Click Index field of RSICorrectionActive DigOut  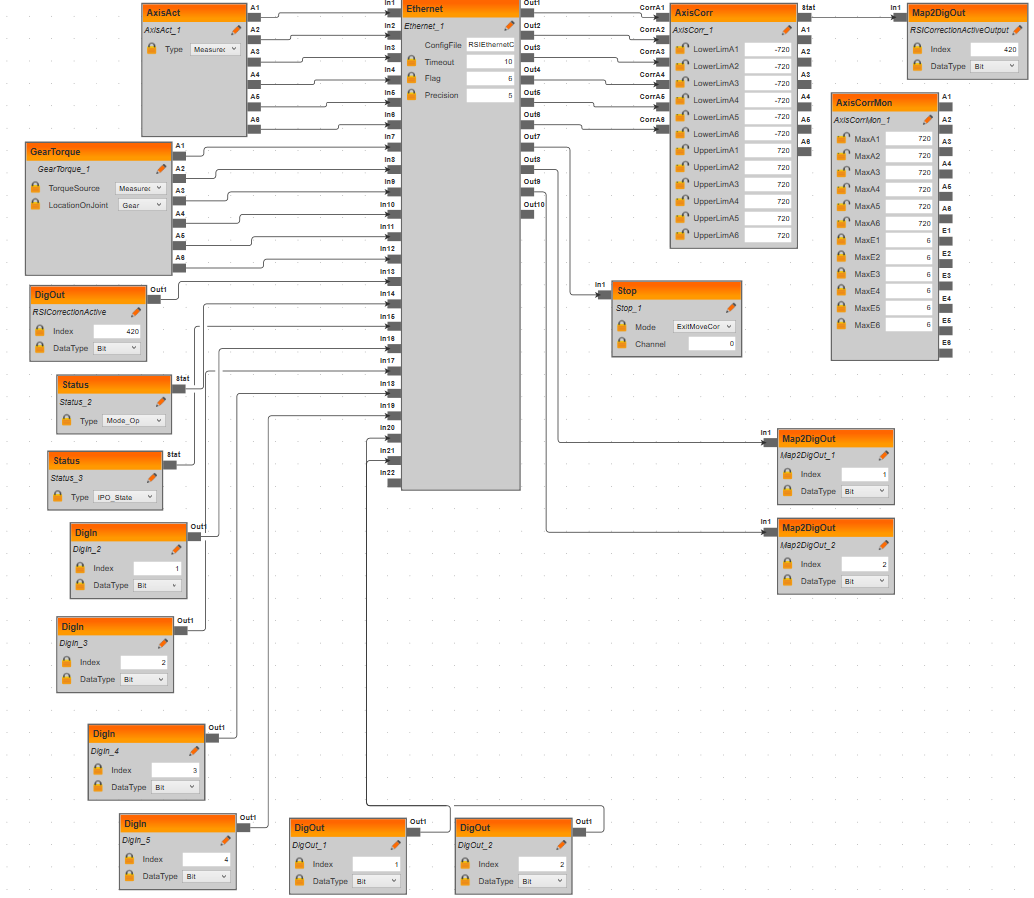[x=117, y=331]
